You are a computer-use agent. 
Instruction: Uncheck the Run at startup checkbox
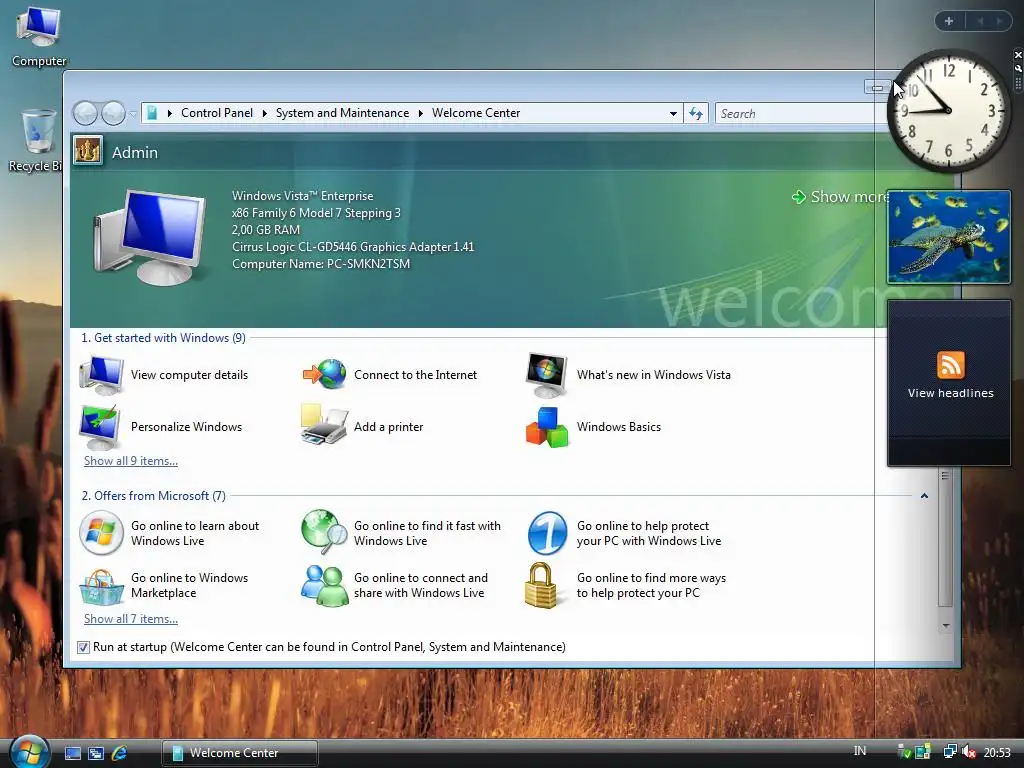pyautogui.click(x=83, y=647)
